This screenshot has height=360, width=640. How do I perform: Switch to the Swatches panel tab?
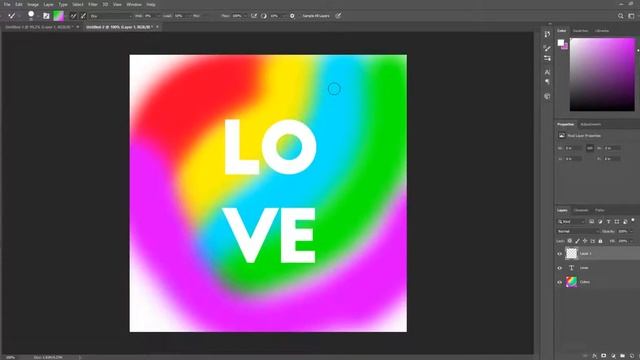pyautogui.click(x=580, y=31)
